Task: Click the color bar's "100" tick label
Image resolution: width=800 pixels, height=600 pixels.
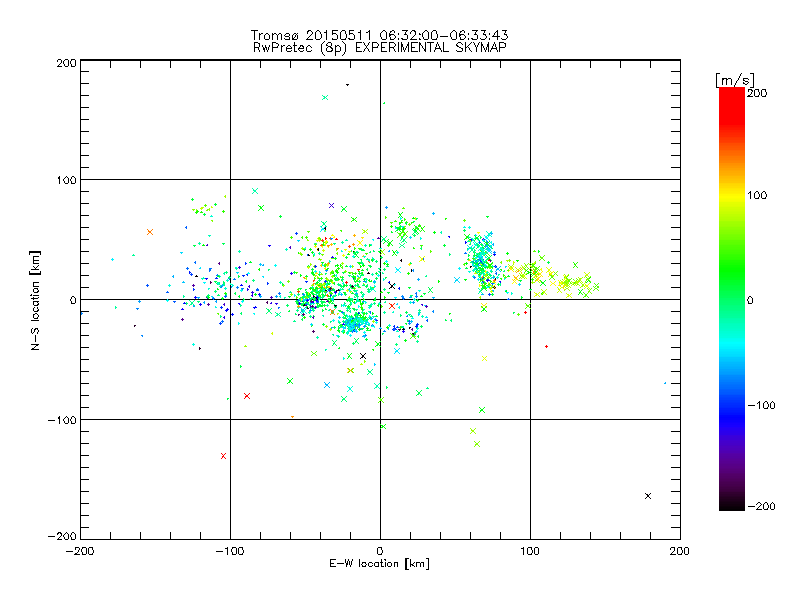Action: [757, 195]
